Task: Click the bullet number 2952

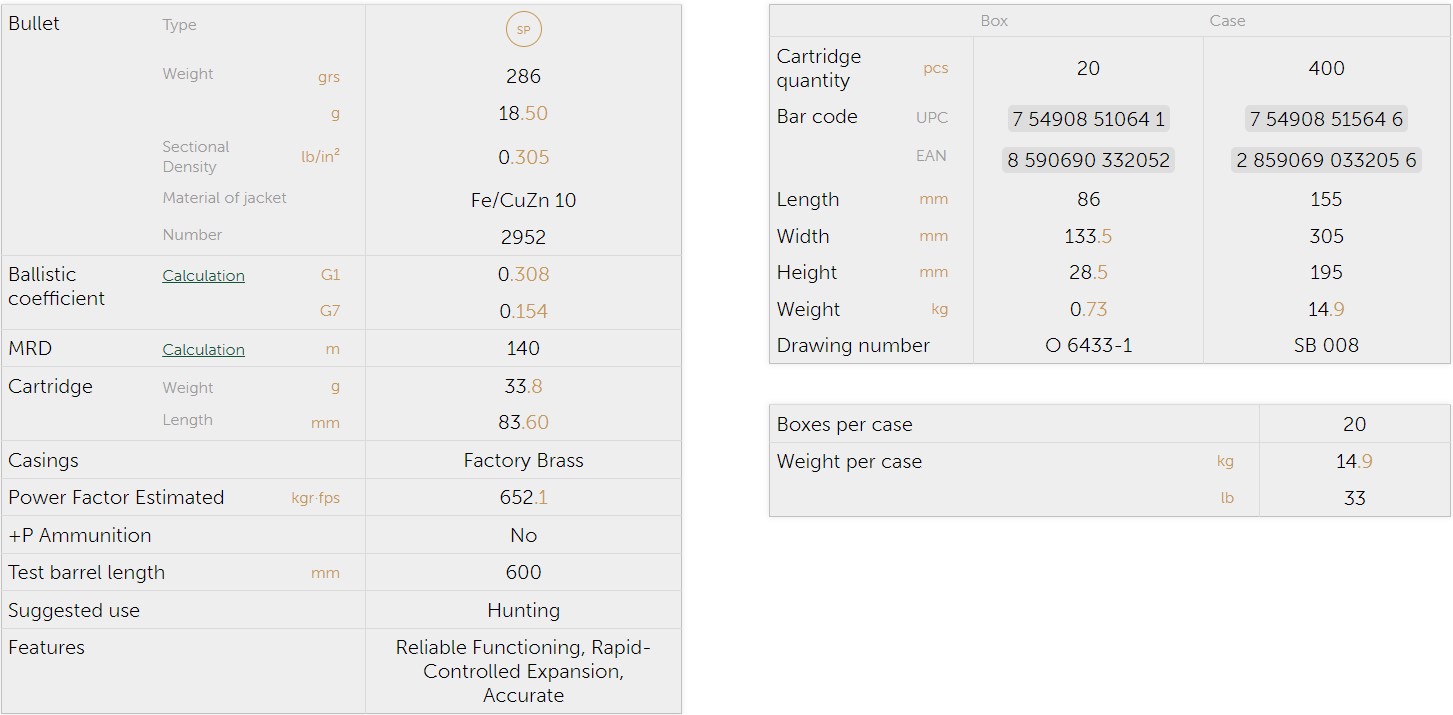Action: point(523,237)
